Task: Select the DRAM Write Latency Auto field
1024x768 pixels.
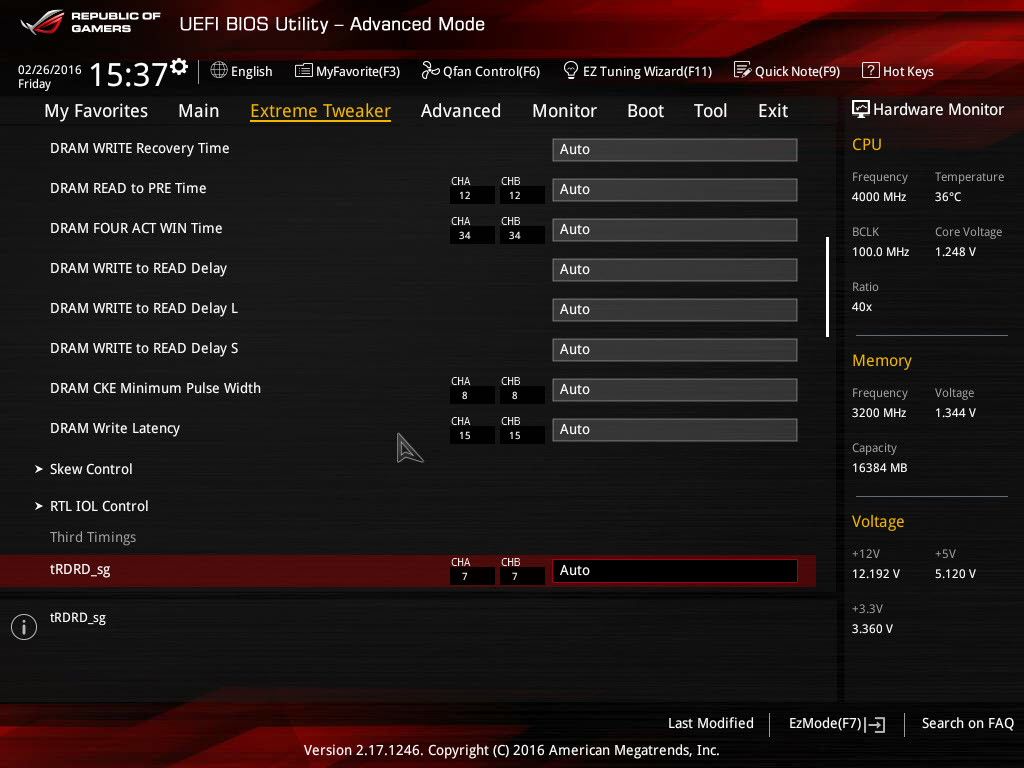Action: [675, 430]
